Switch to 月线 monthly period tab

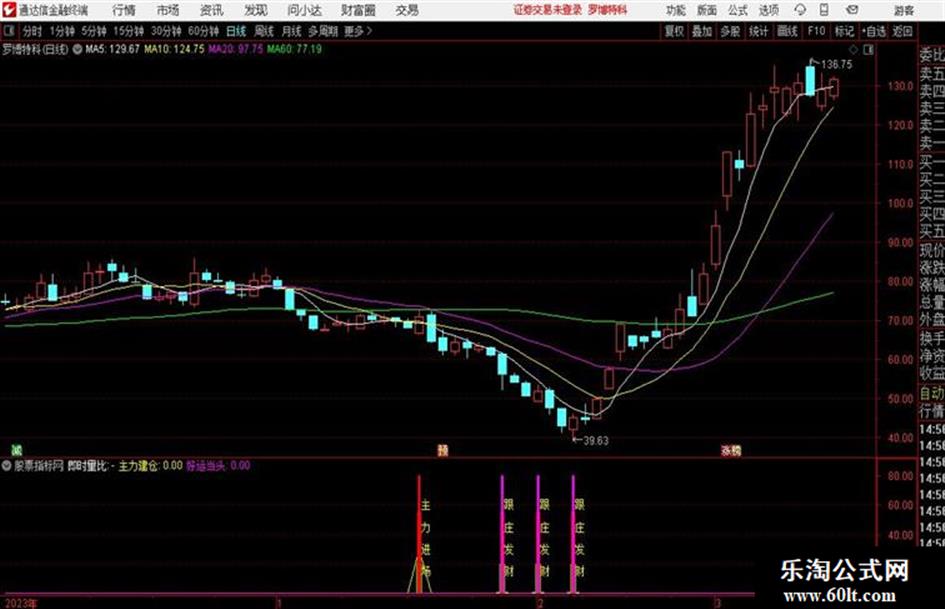292,31
